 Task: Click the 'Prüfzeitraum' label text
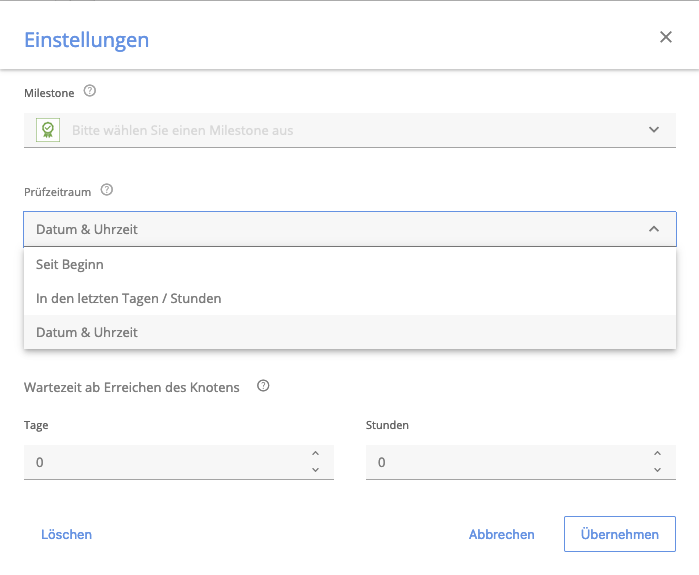pos(58,192)
